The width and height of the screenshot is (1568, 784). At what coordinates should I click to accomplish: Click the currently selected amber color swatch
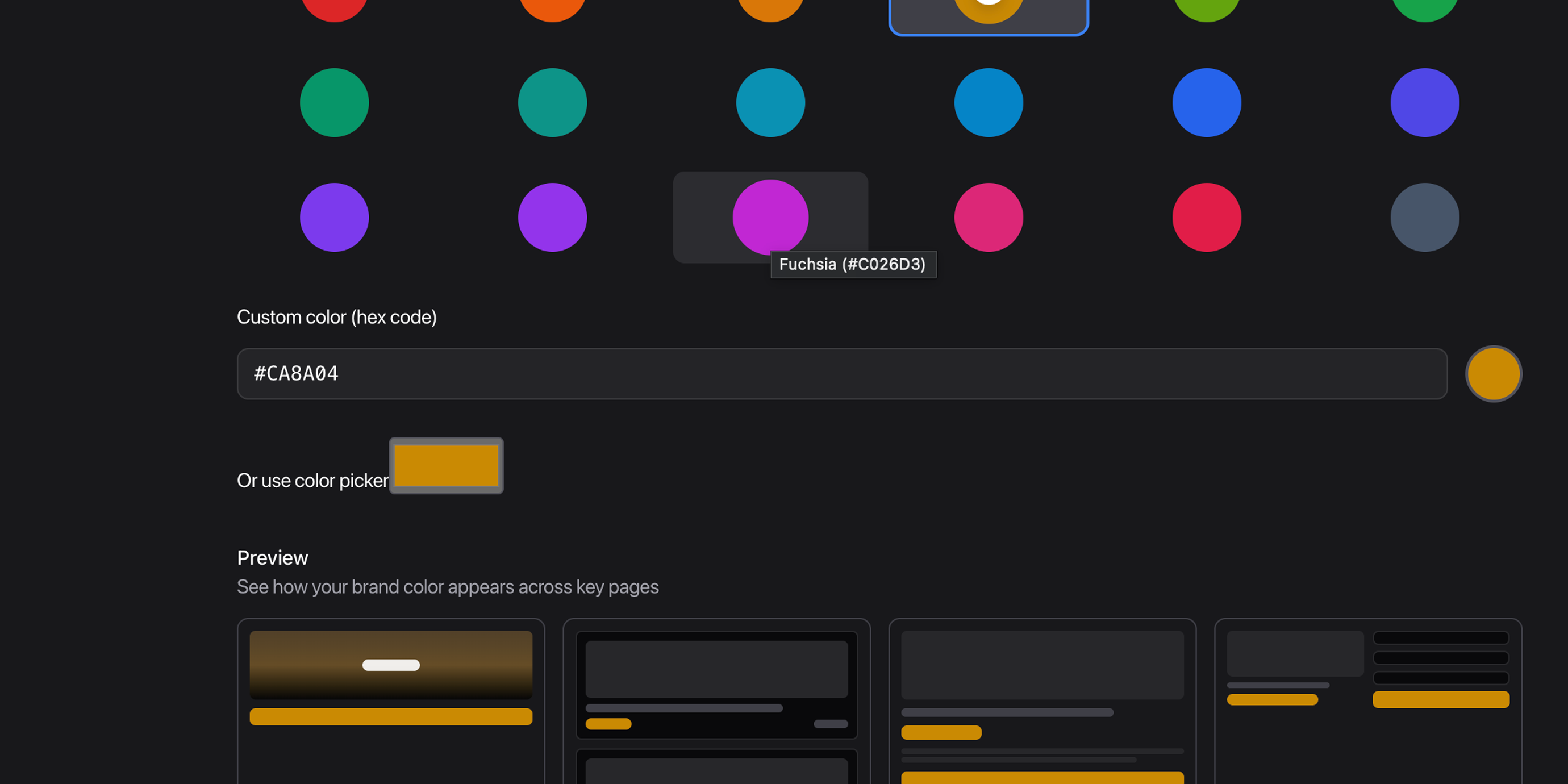[988, 6]
